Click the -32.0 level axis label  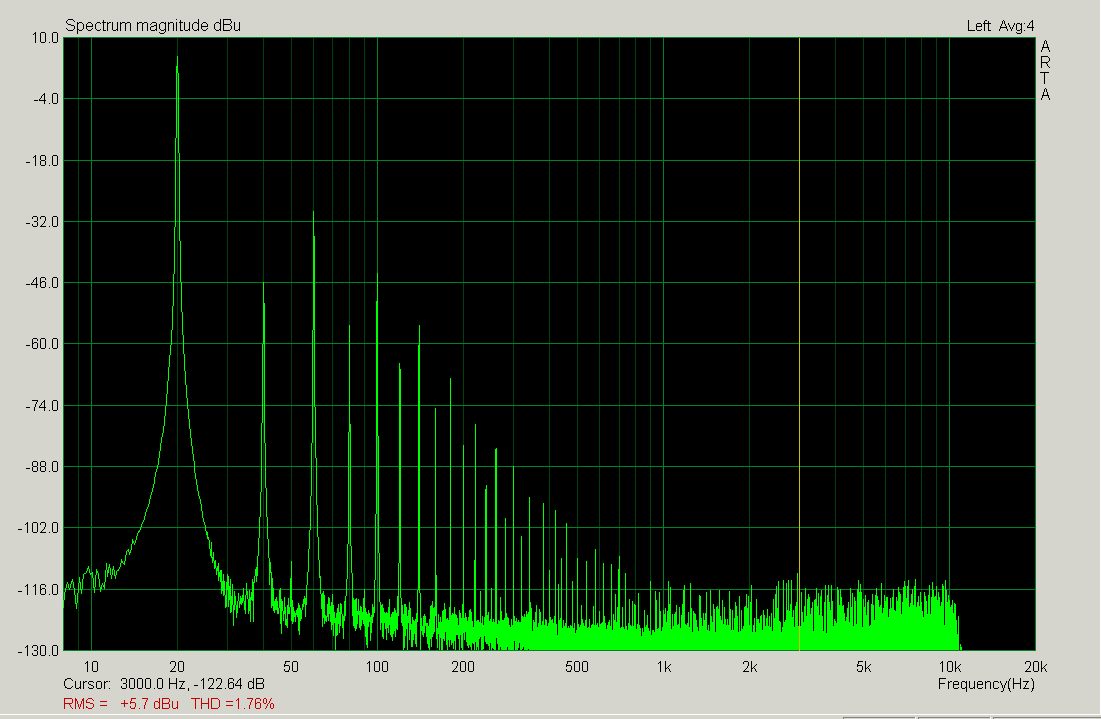click(x=43, y=222)
